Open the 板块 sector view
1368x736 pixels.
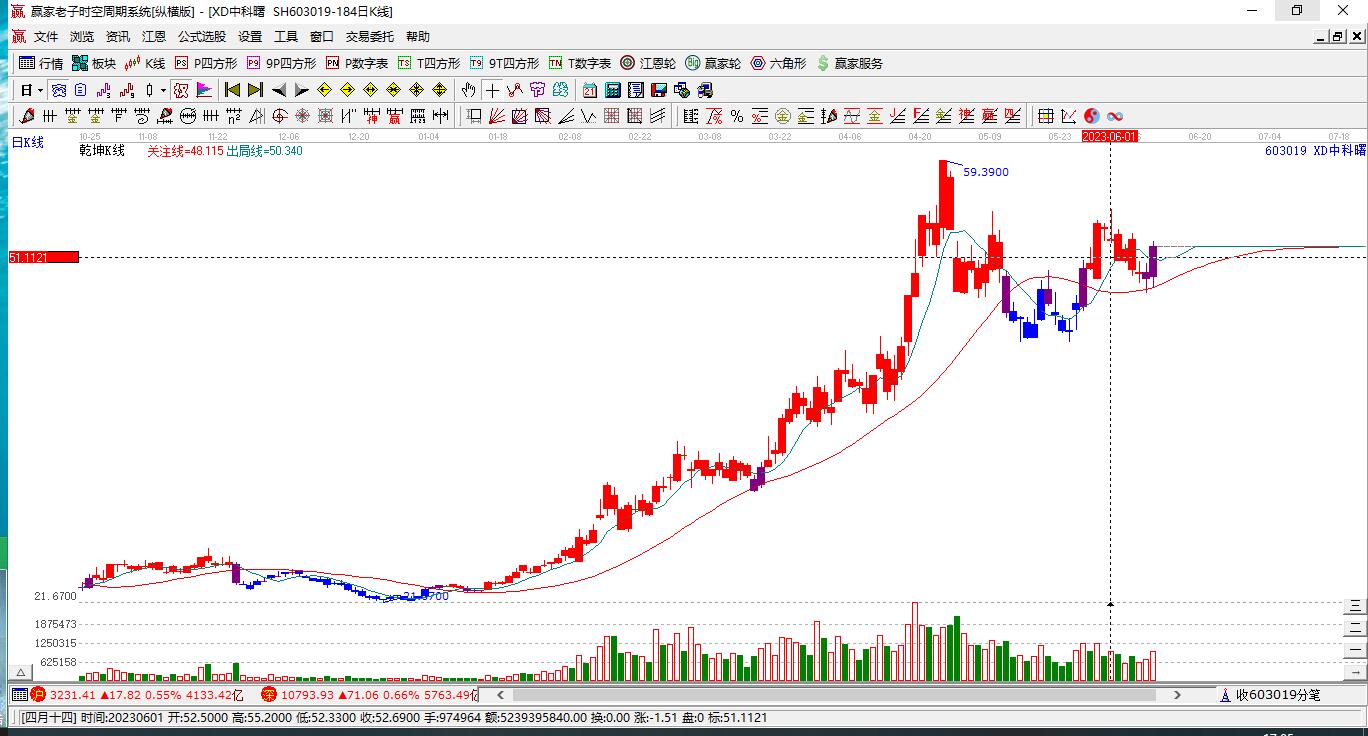point(94,63)
